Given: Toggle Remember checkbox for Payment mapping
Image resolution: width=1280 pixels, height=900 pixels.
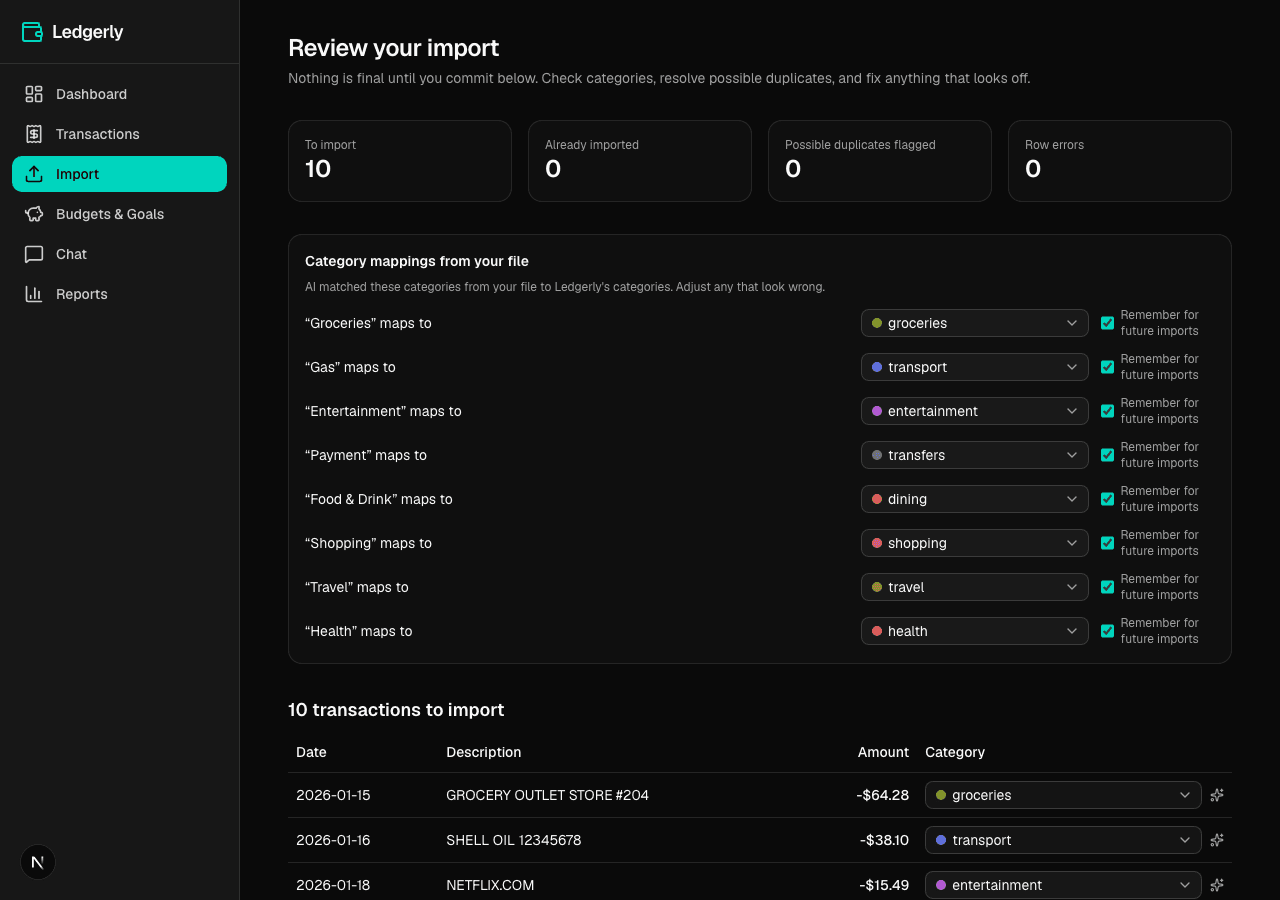Looking at the screenshot, I should [1107, 455].
